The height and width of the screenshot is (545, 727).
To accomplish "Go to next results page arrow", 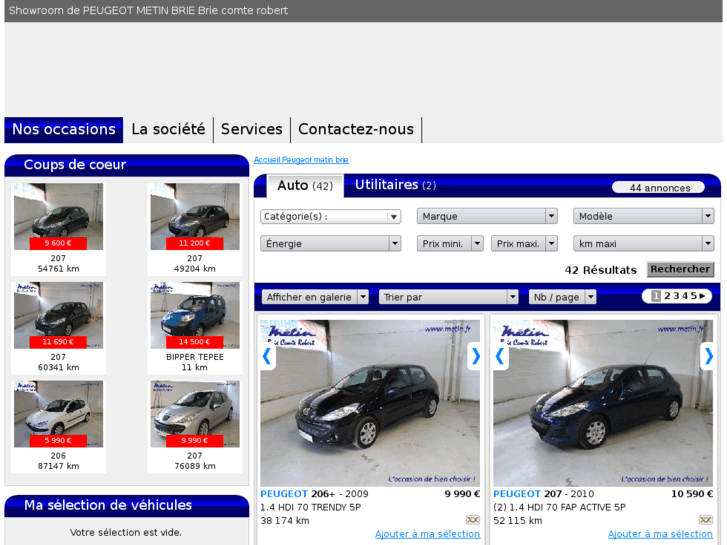I will click(x=702, y=296).
